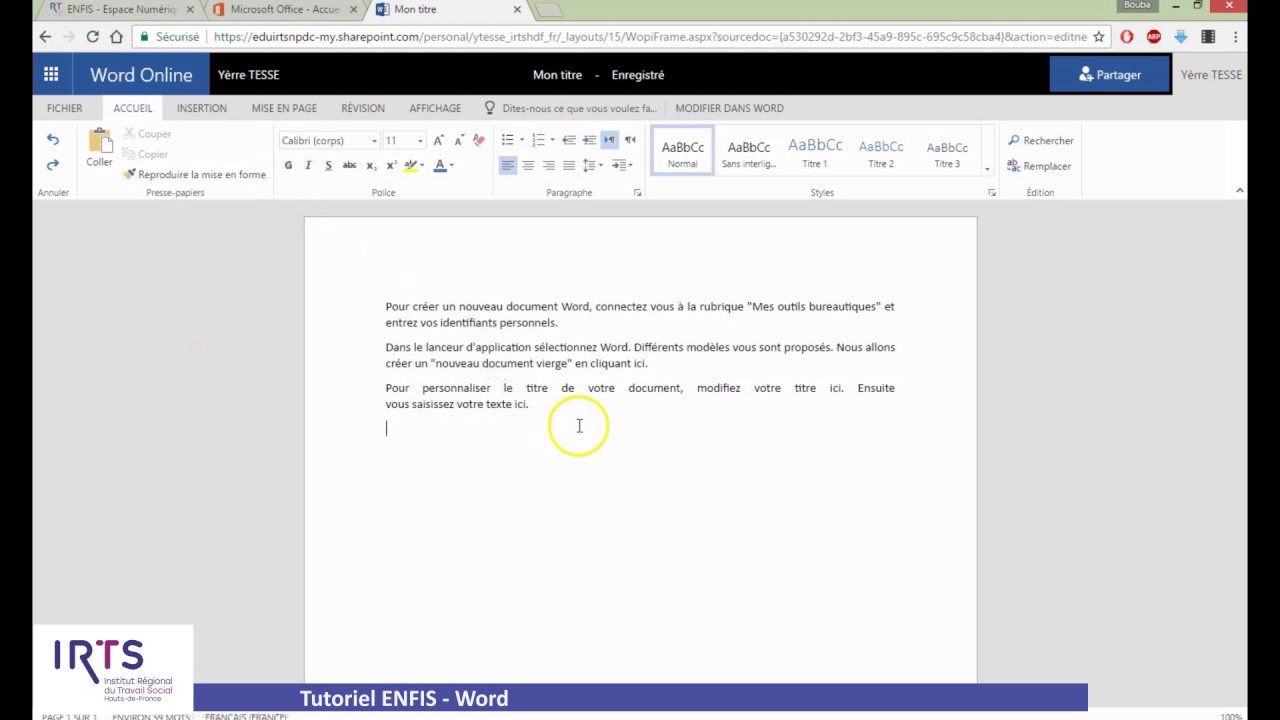
Task: Center the paragraph text
Action: (x=528, y=165)
